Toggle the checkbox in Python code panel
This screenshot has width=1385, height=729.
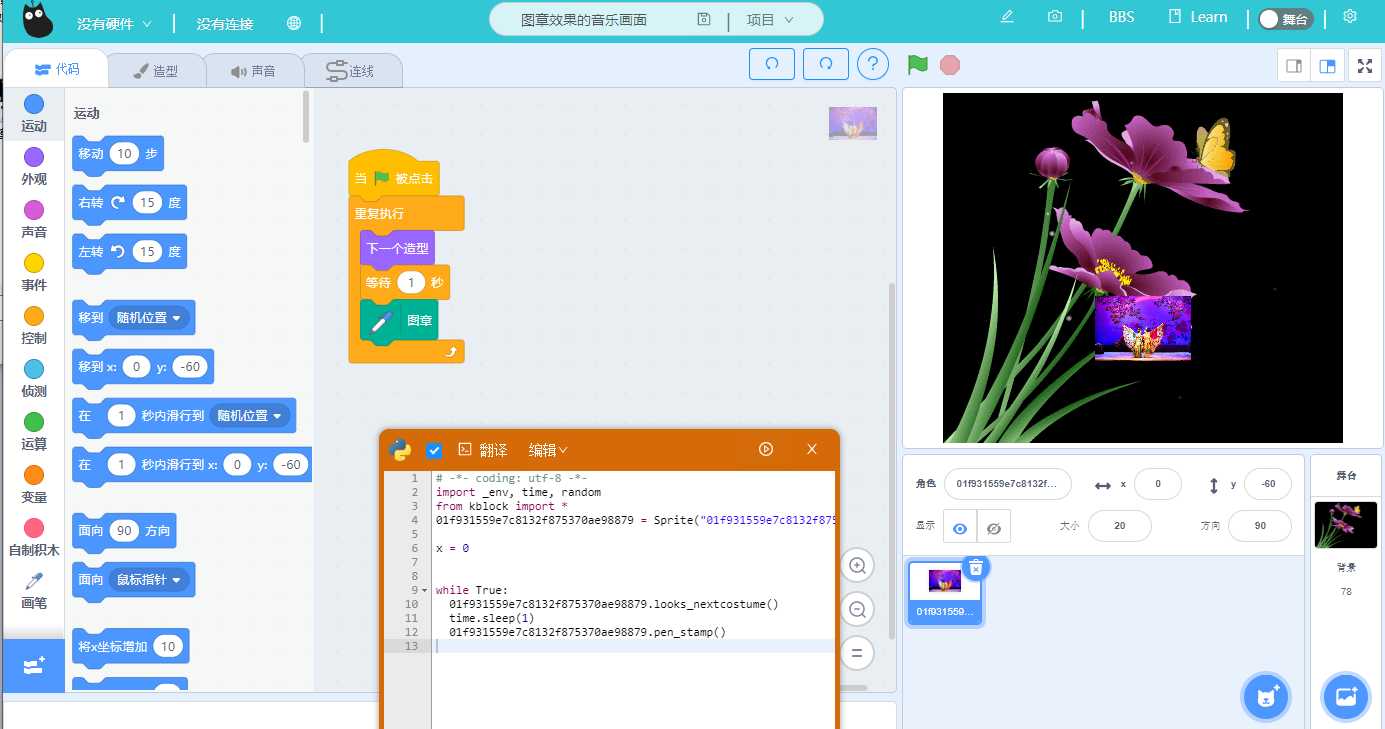tap(434, 450)
